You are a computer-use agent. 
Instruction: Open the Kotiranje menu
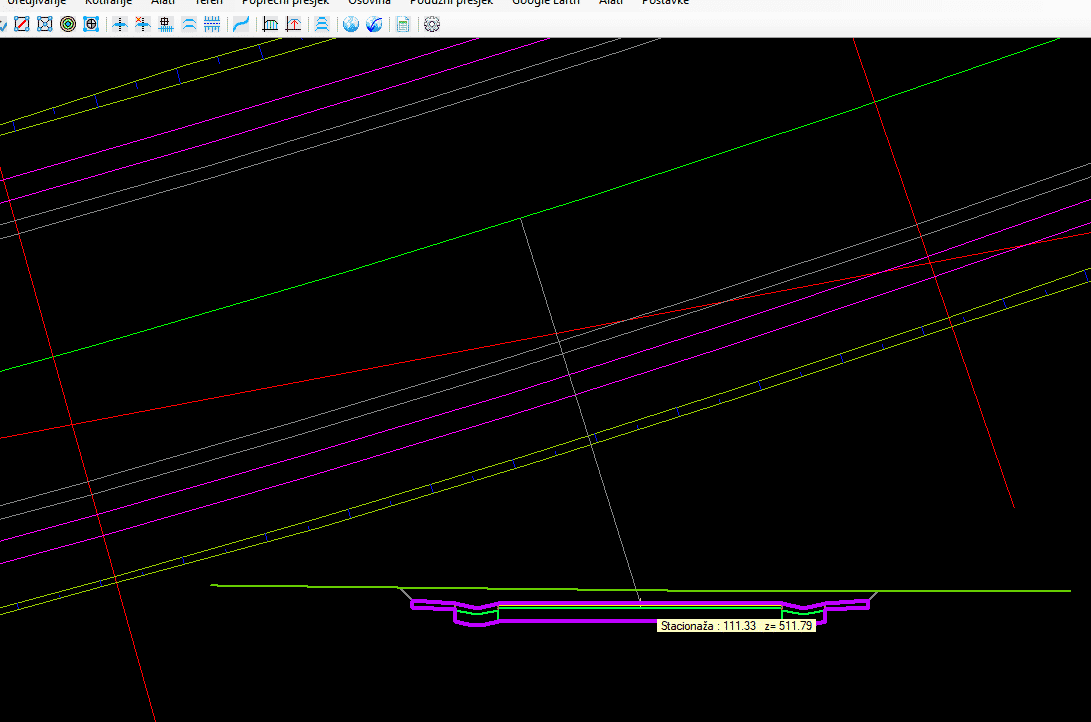[x=108, y=3]
